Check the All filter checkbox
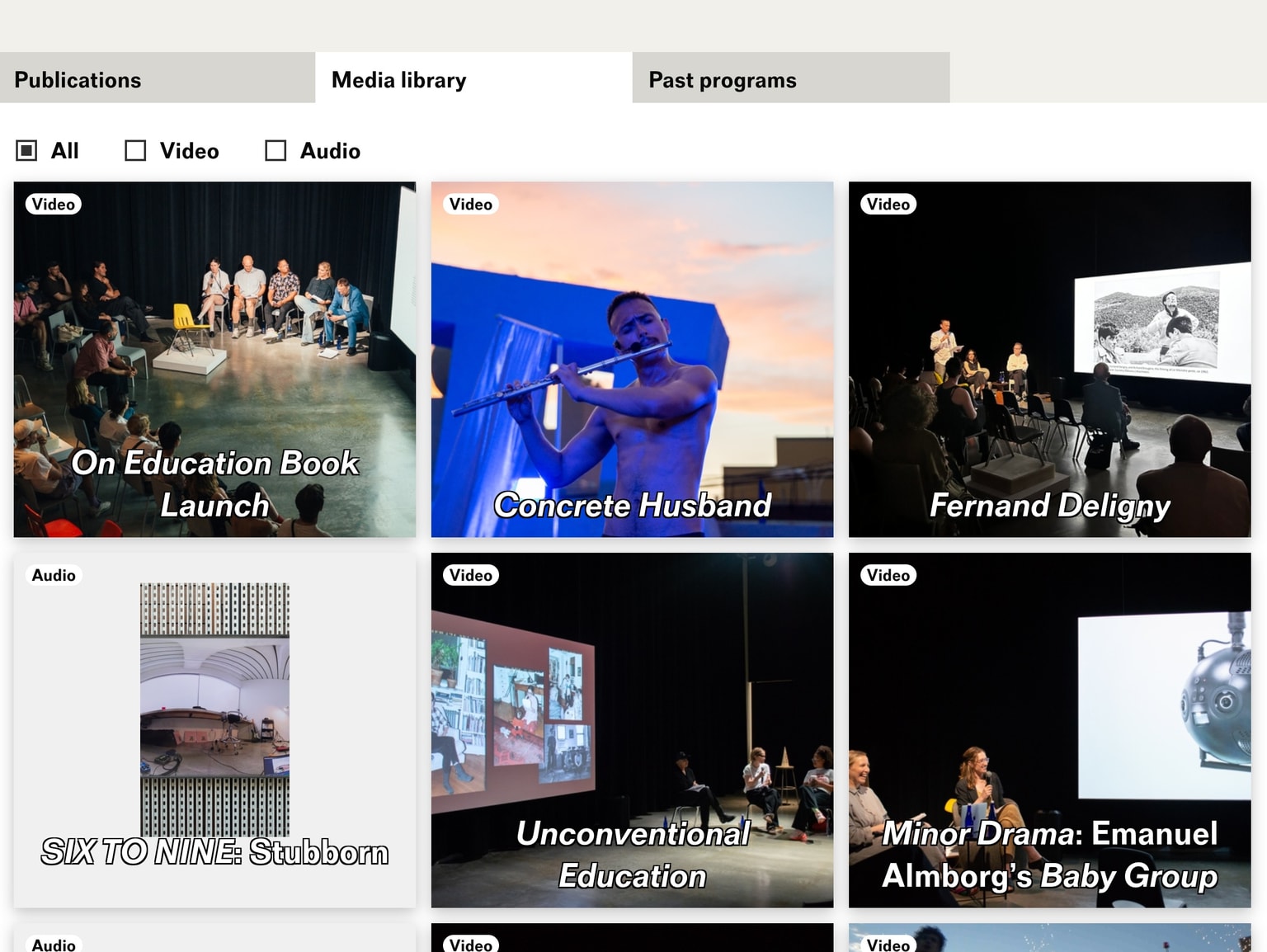The height and width of the screenshot is (952, 1267). point(27,151)
